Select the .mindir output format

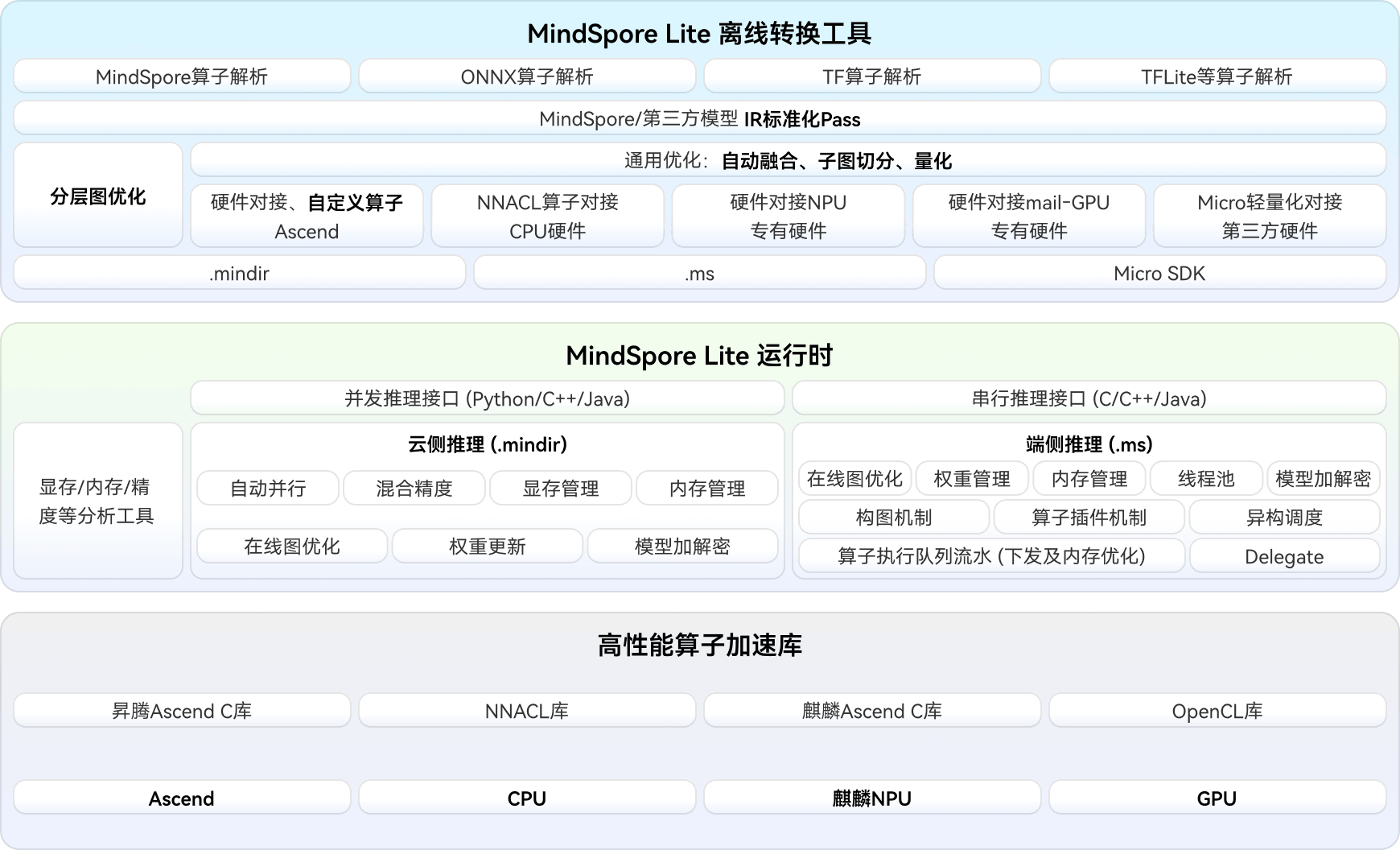click(x=239, y=273)
